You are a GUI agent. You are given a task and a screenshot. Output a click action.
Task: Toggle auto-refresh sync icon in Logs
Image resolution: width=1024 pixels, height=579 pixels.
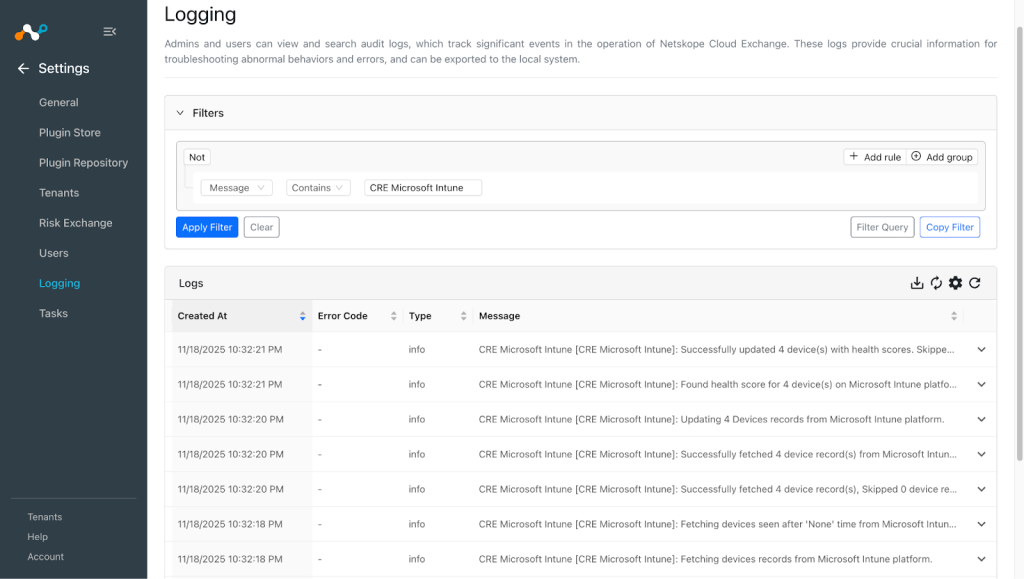[x=936, y=283]
